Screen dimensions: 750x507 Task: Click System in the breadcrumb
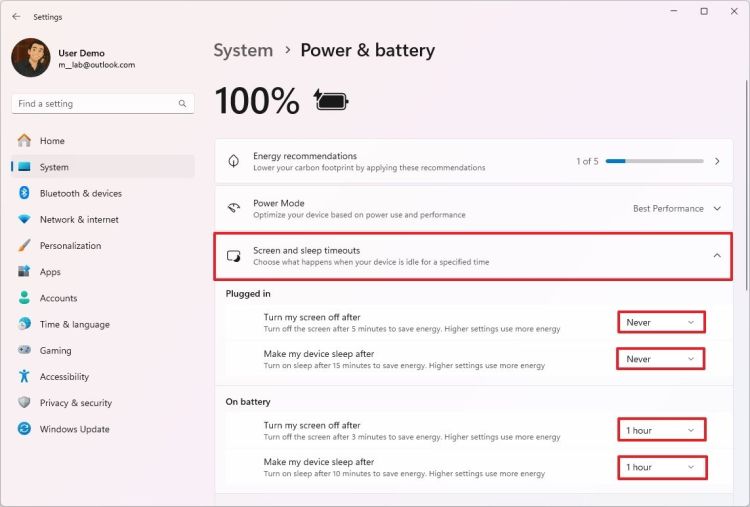pos(243,50)
